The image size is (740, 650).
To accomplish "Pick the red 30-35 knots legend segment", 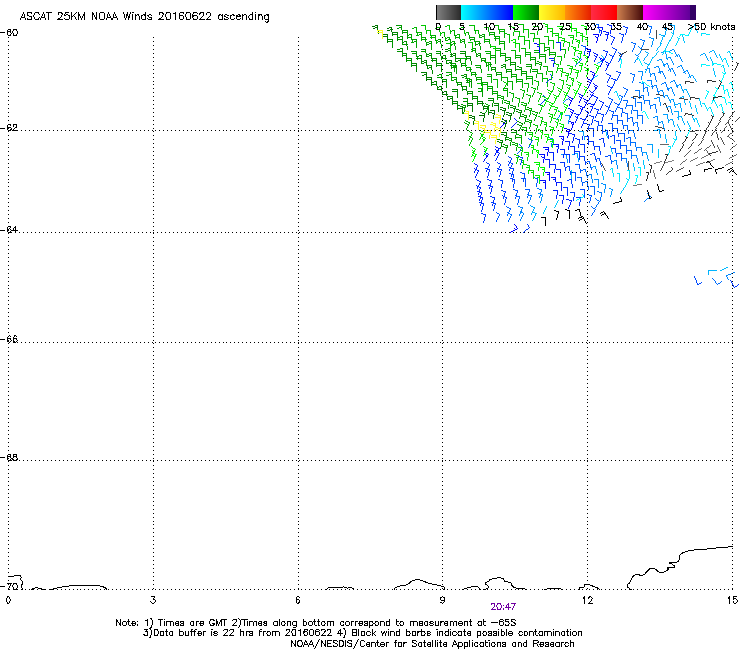I will pyautogui.click(x=604, y=12).
